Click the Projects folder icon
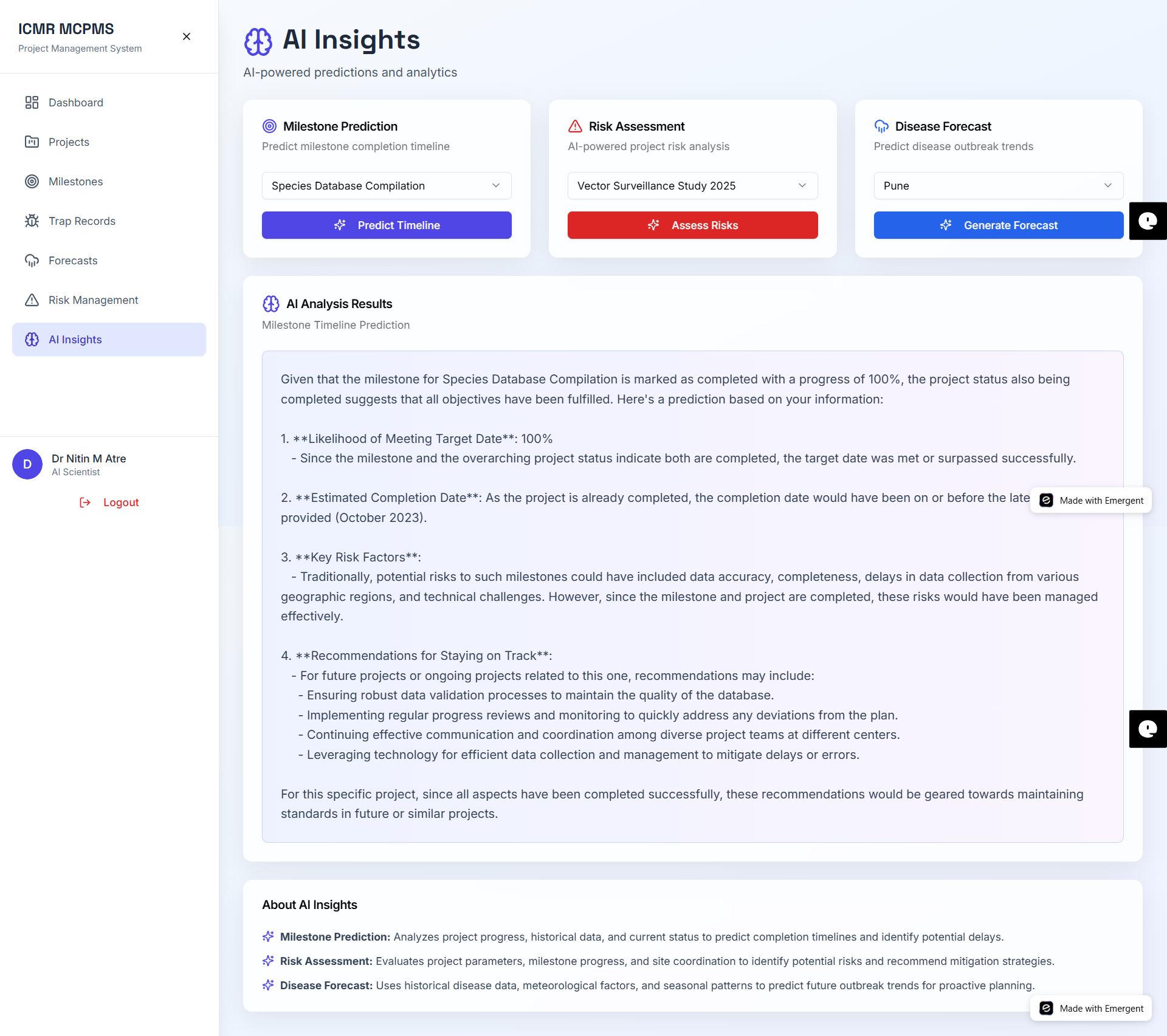Screen dimensions: 1167x1036 32,142
